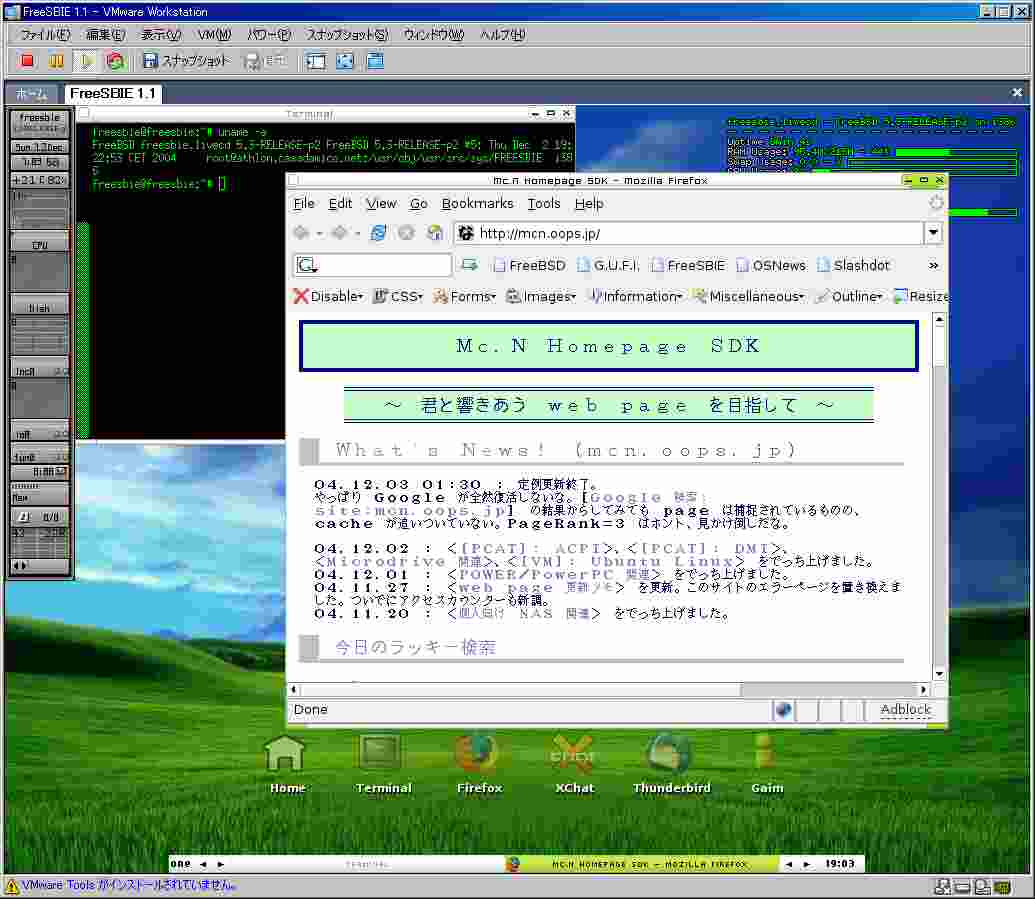This screenshot has height=899, width=1035.
Task: Expand the Disable dropdown in developer toolbar
Action: point(328,296)
